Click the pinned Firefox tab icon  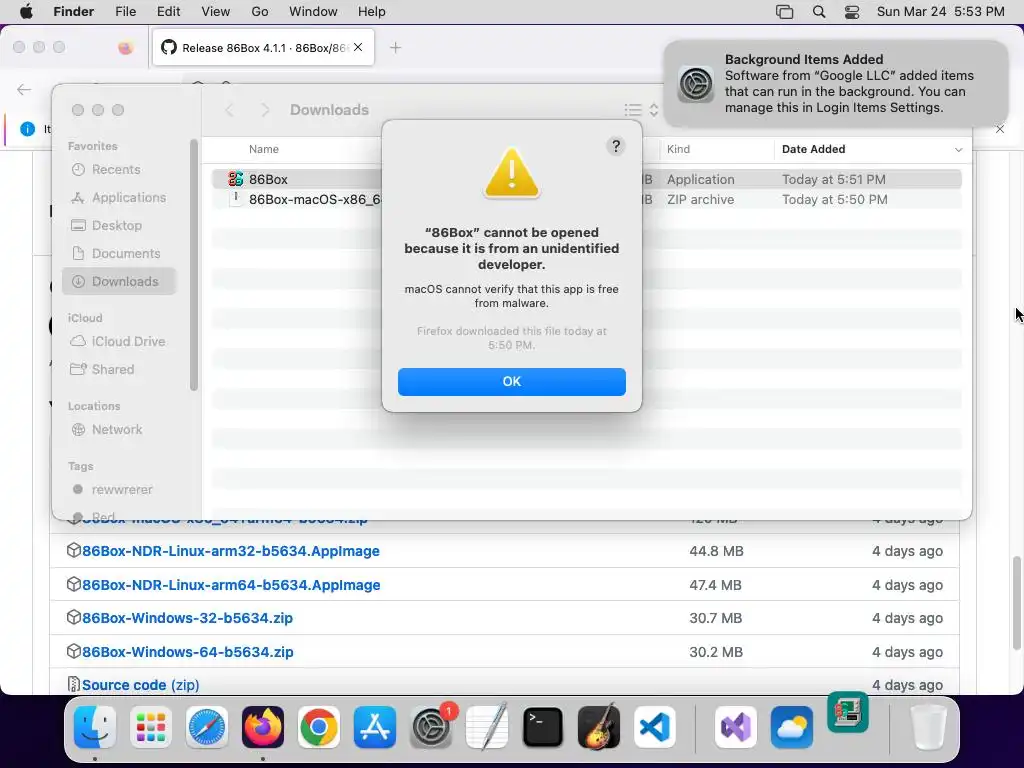125,48
